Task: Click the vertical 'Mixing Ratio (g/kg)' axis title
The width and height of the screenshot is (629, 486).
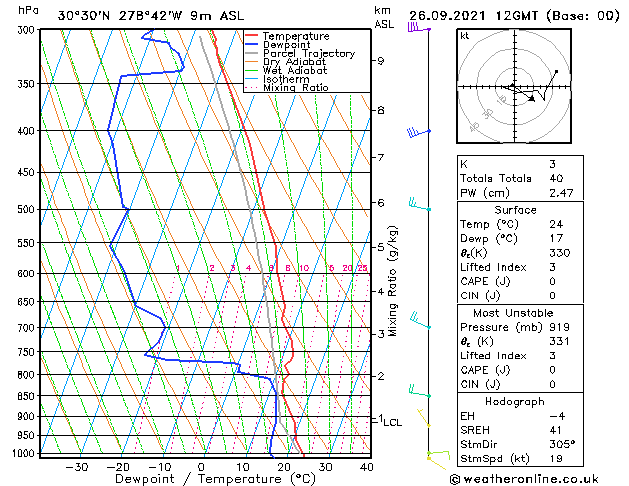Action: [392, 281]
